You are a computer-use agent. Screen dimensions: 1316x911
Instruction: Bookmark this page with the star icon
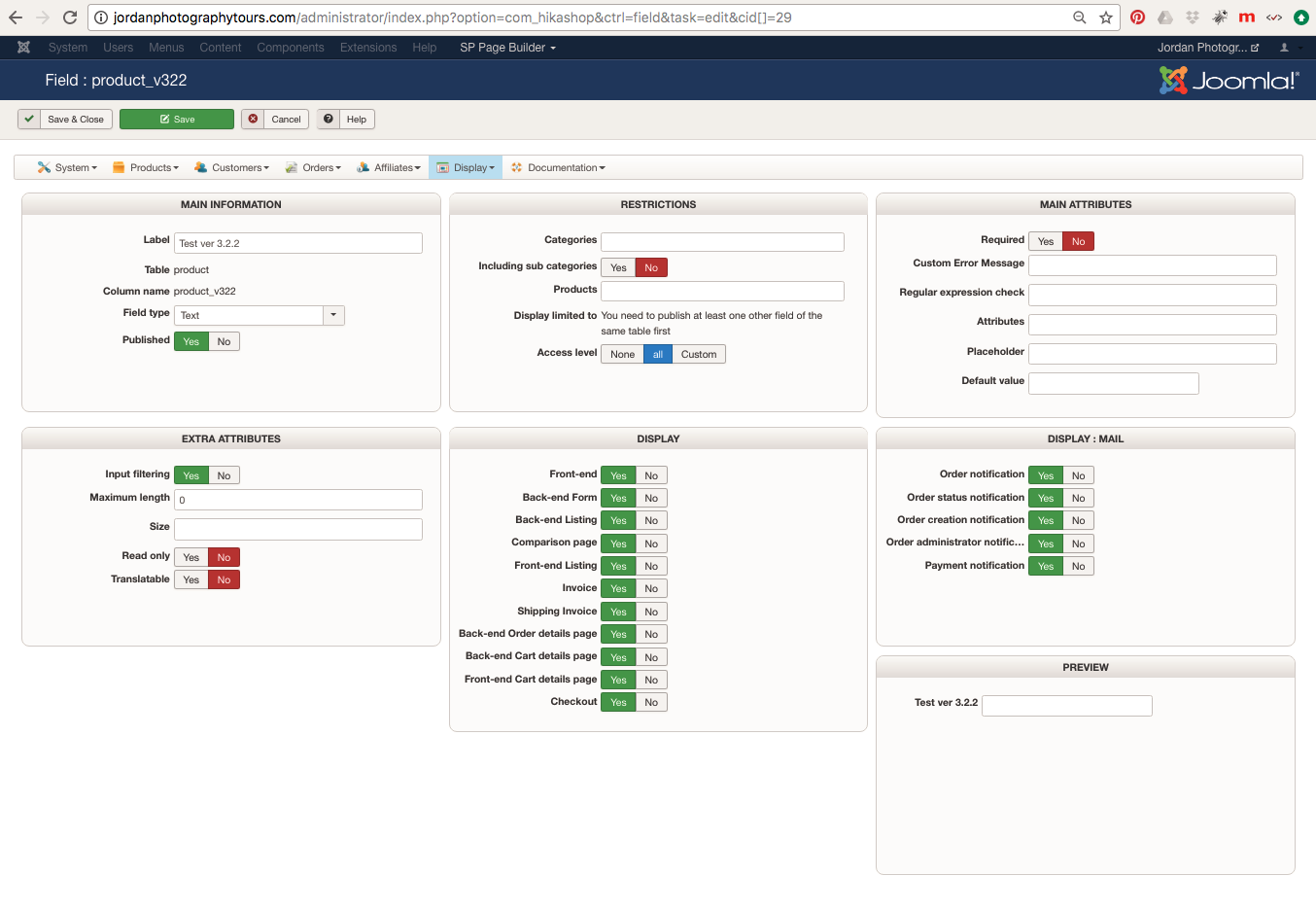coord(1106,18)
